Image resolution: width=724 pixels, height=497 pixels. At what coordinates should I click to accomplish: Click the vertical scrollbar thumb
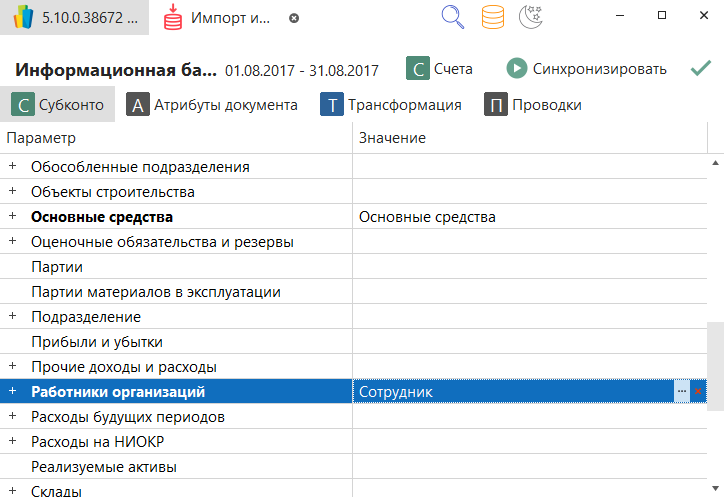click(x=715, y=365)
